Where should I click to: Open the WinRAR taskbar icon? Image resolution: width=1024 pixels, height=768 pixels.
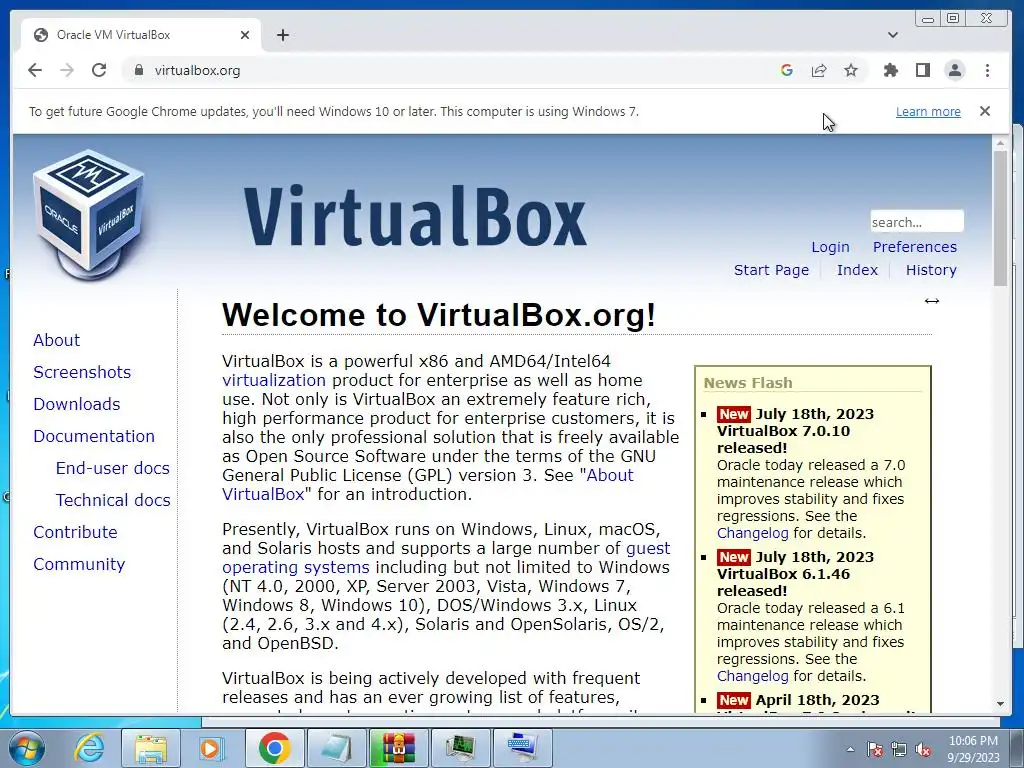(x=398, y=748)
